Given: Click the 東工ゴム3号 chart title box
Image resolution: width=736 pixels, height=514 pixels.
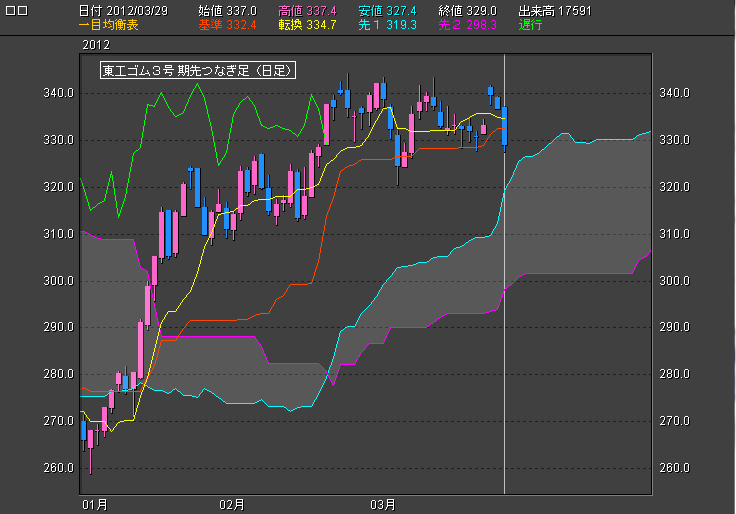Looking at the screenshot, I should 198,70.
